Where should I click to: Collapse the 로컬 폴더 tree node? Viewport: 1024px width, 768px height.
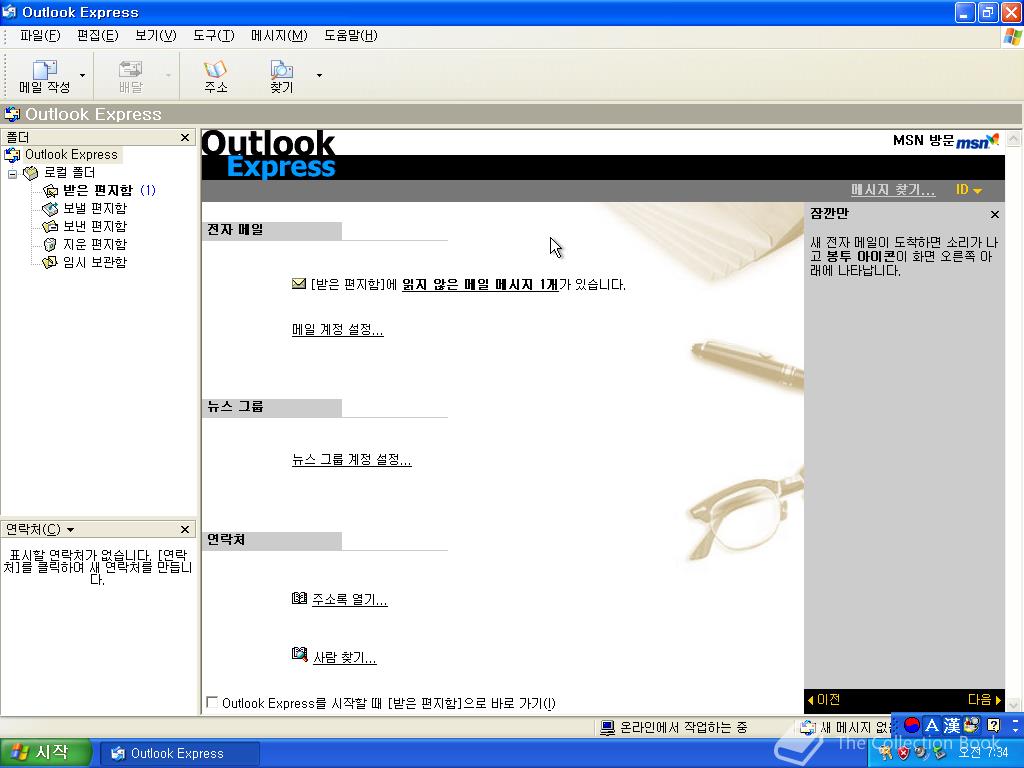[12, 173]
